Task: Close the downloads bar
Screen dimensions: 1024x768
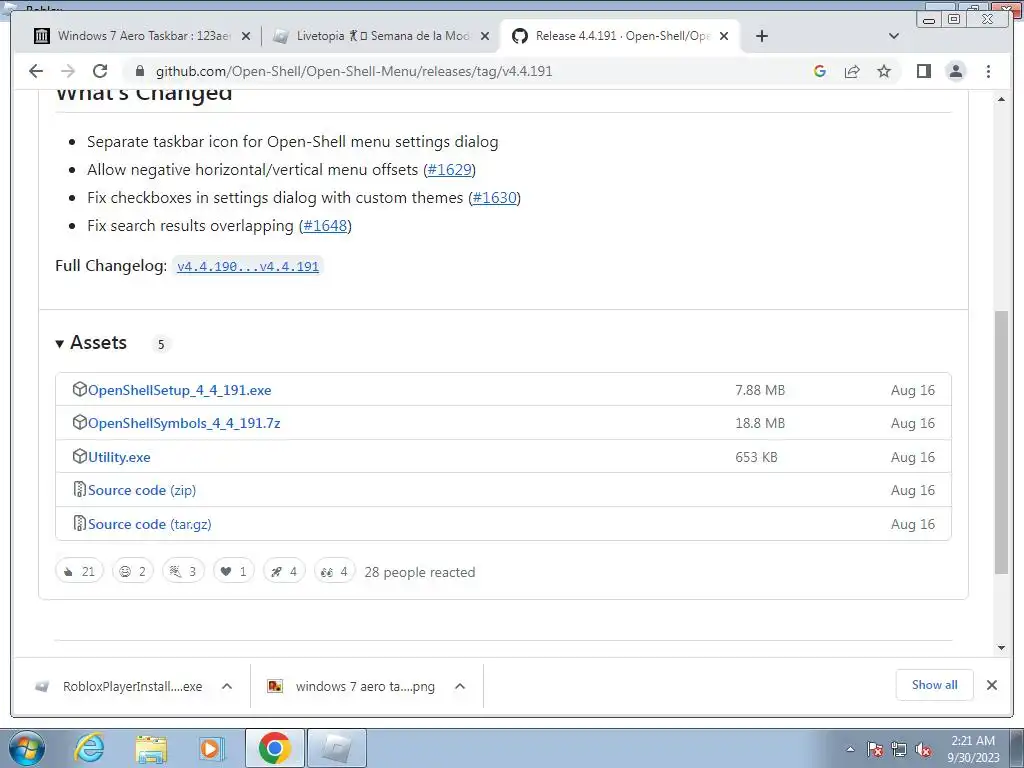Action: (991, 685)
